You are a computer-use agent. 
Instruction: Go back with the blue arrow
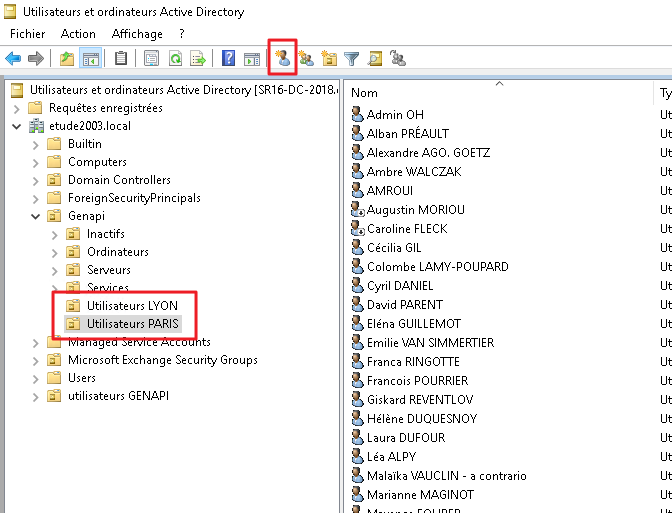pos(13,58)
